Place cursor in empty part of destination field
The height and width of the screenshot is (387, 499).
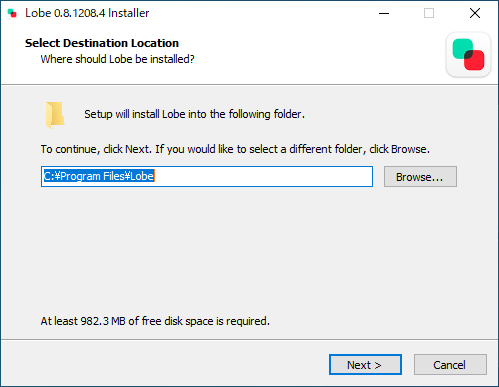(x=263, y=176)
